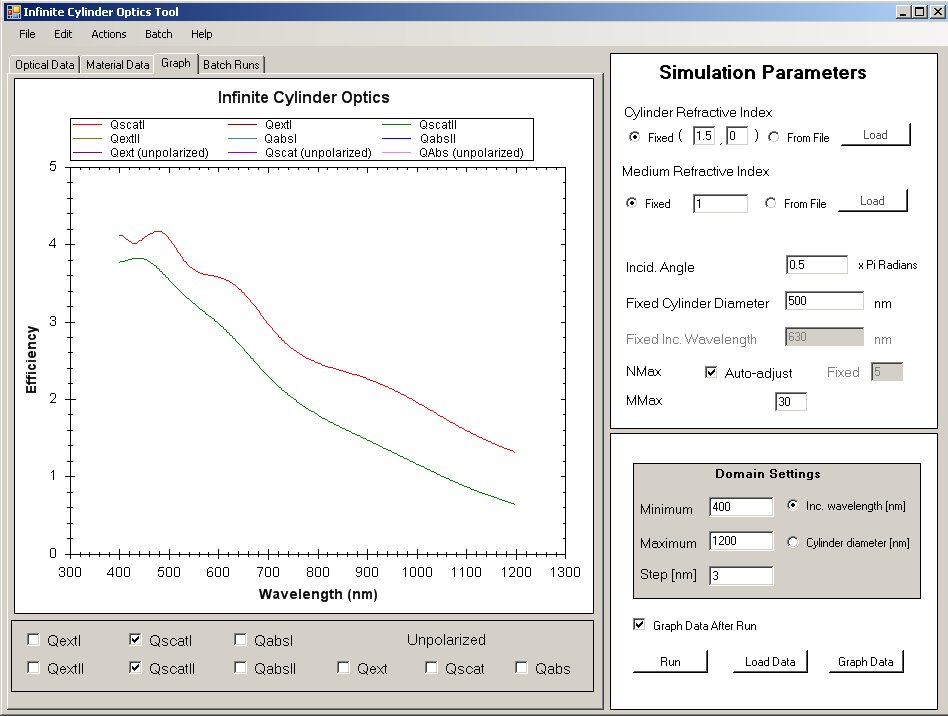Click the Load Data button
The image size is (948, 716).
point(770,662)
